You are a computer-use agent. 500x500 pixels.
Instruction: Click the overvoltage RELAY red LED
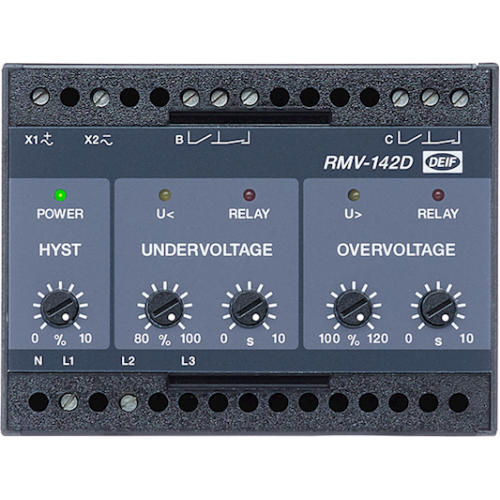(438, 195)
